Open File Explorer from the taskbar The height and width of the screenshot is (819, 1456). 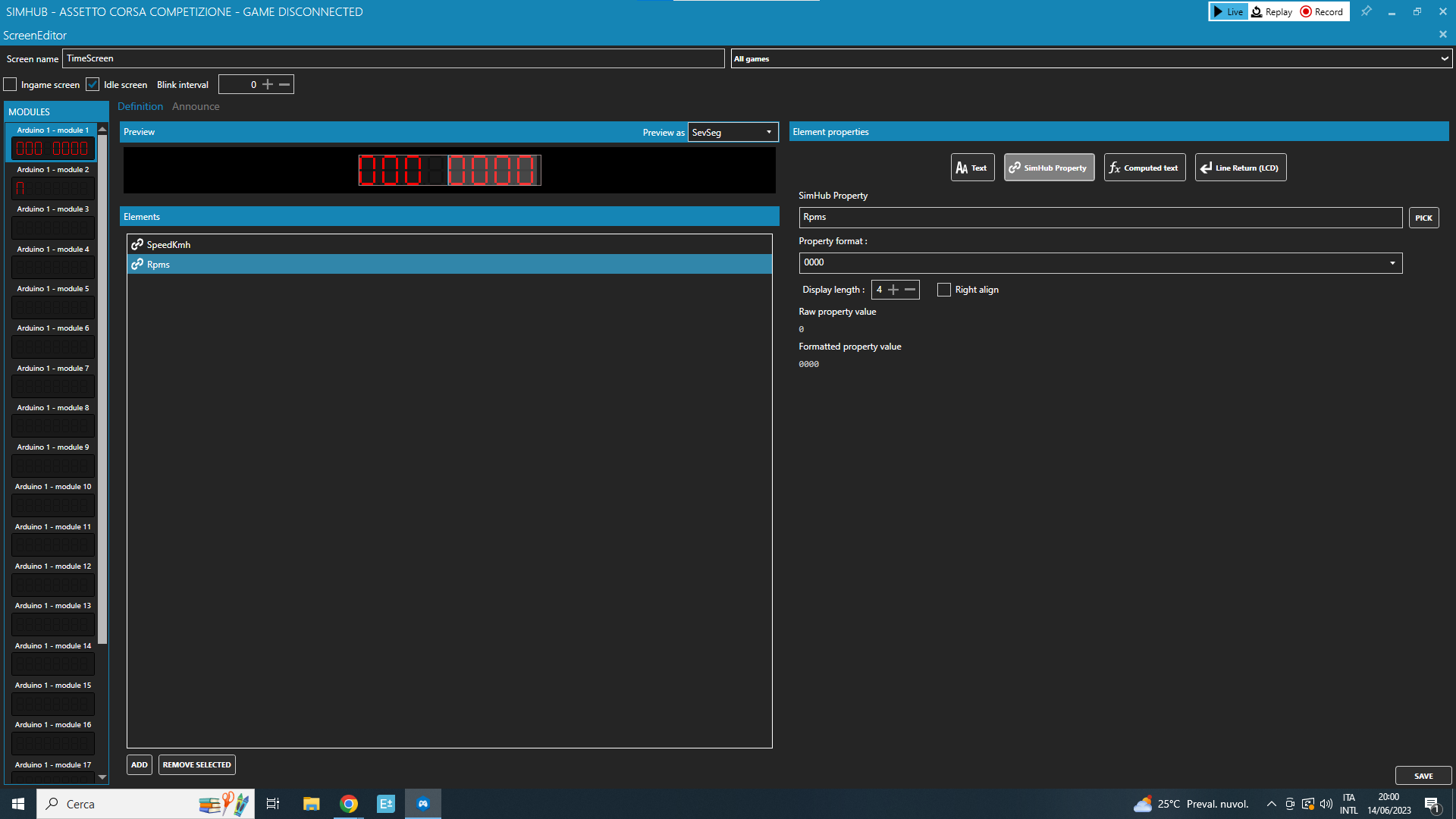click(311, 804)
